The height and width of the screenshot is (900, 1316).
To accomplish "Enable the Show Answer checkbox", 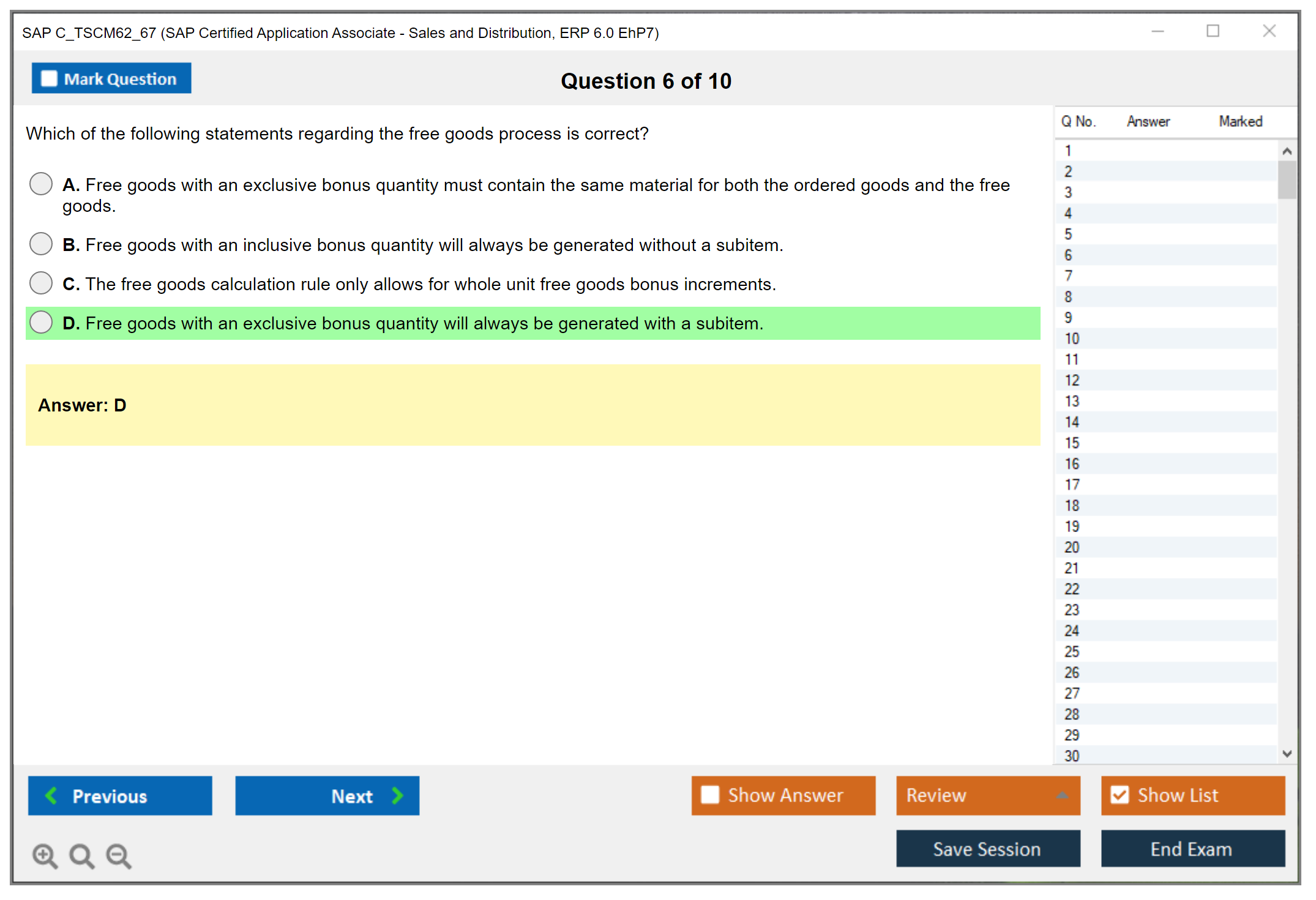I will (x=710, y=795).
